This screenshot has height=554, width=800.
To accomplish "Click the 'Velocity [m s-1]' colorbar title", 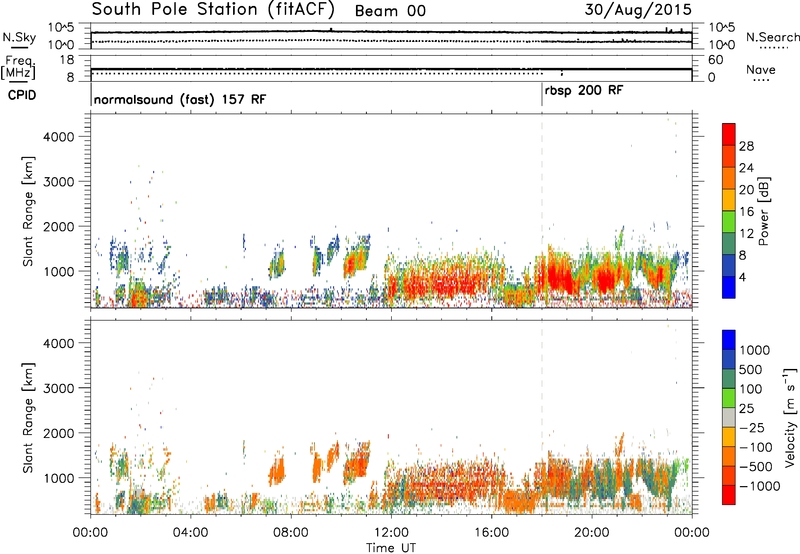I will [790, 417].
